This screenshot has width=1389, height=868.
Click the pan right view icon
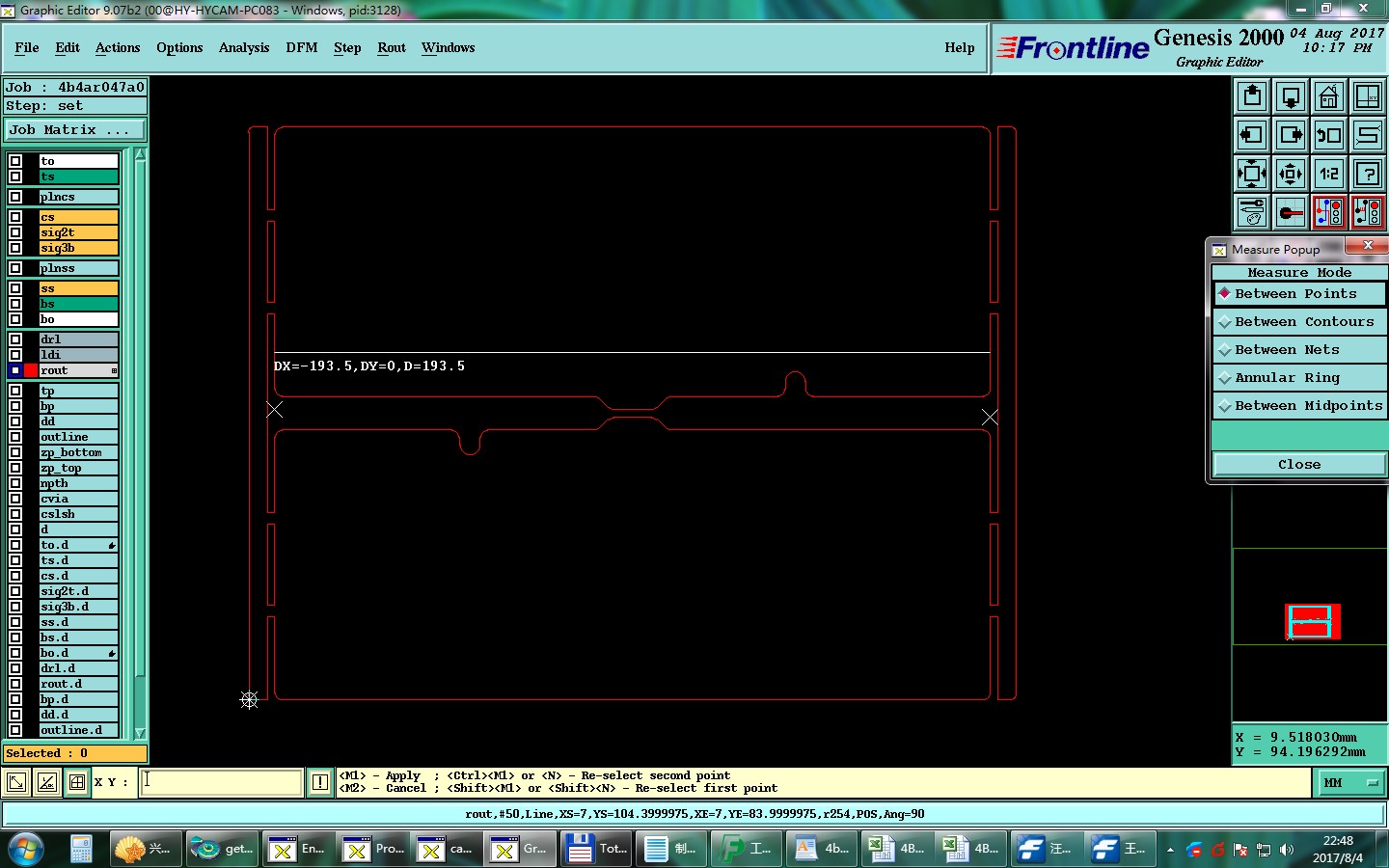[x=1291, y=135]
